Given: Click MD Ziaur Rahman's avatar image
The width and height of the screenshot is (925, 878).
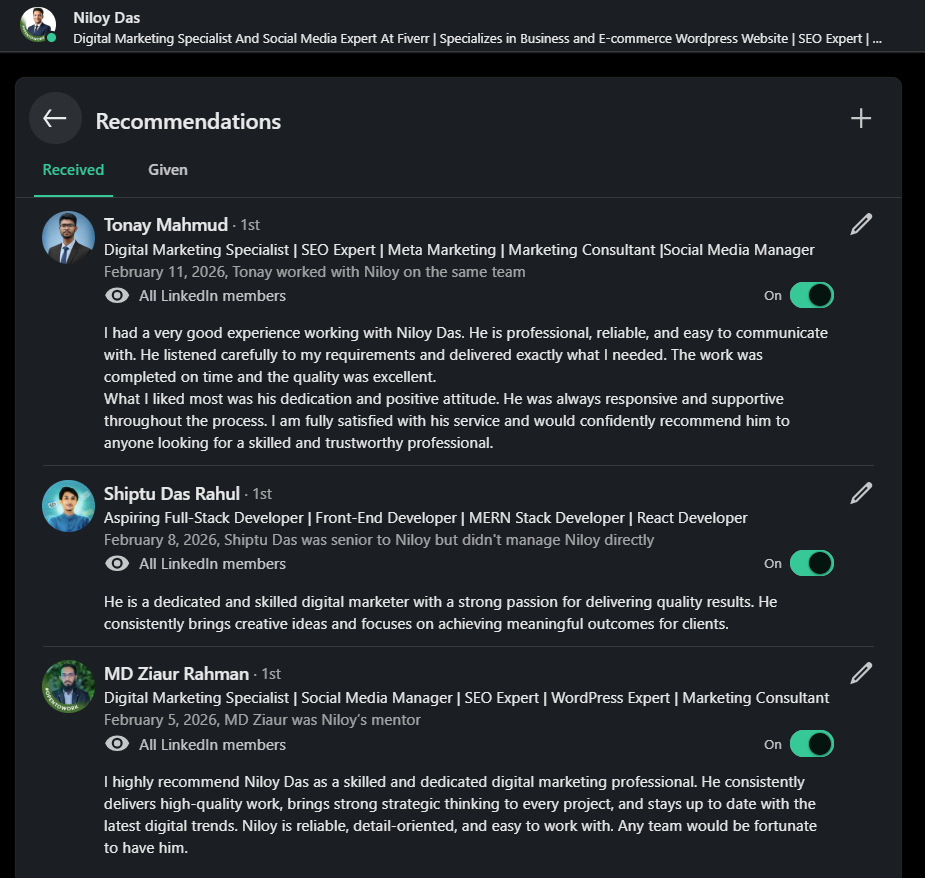Looking at the screenshot, I should pos(68,686).
